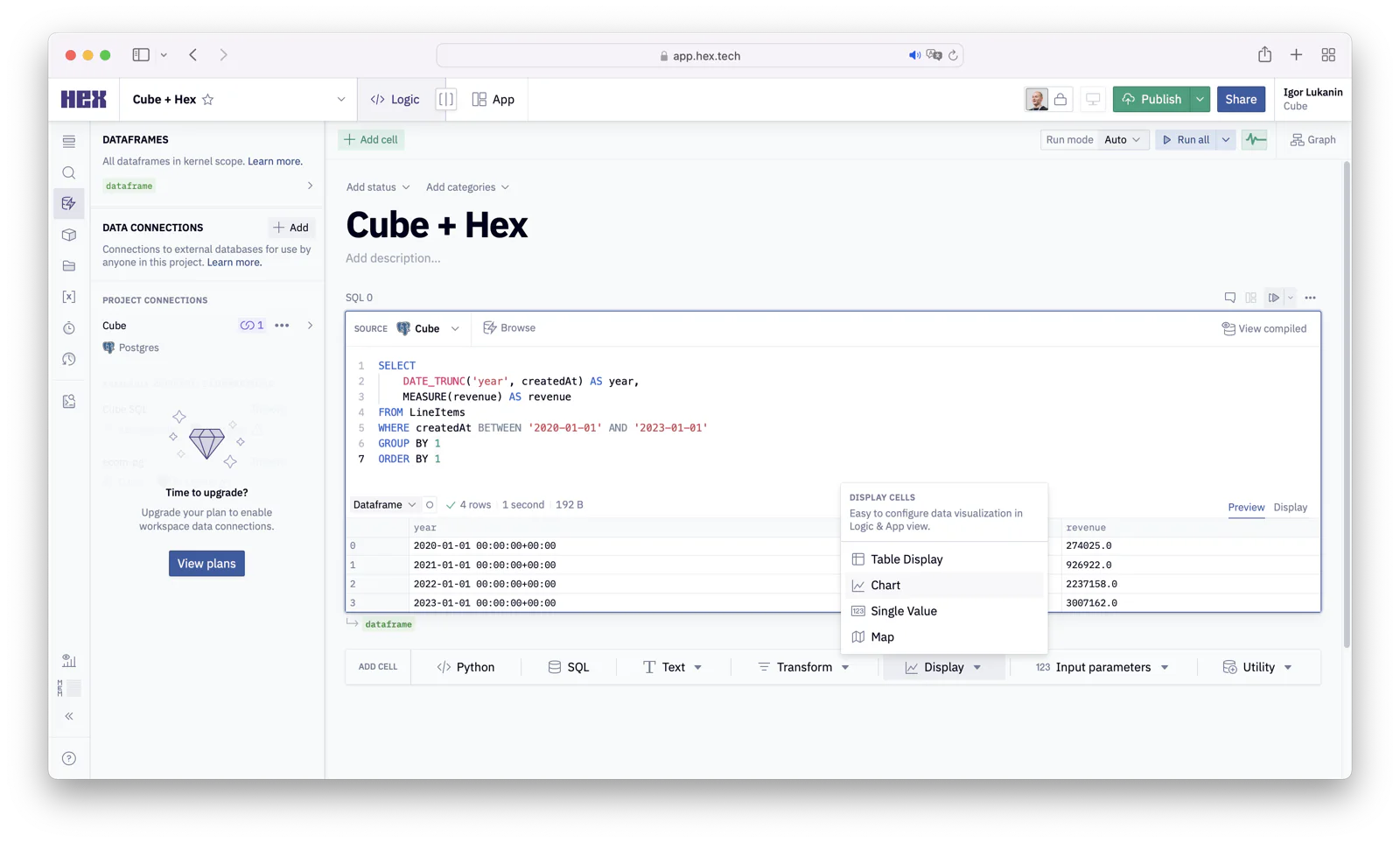The image size is (1400, 843).
Task: Click the user avatar in header
Action: [1037, 99]
